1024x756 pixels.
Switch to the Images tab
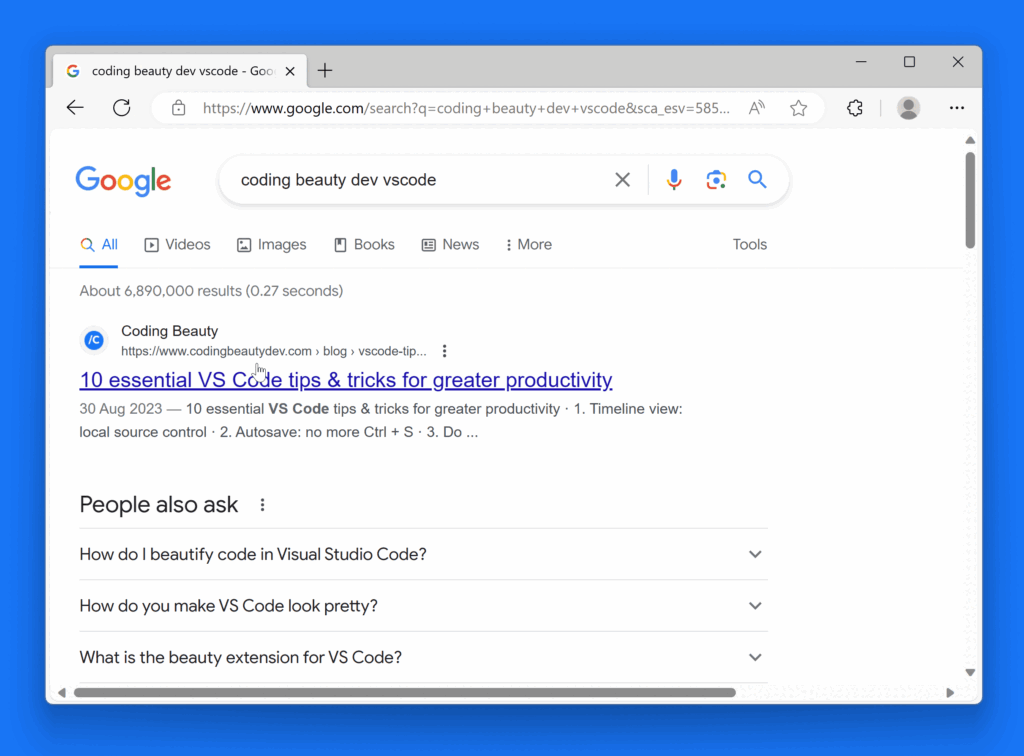pos(272,245)
